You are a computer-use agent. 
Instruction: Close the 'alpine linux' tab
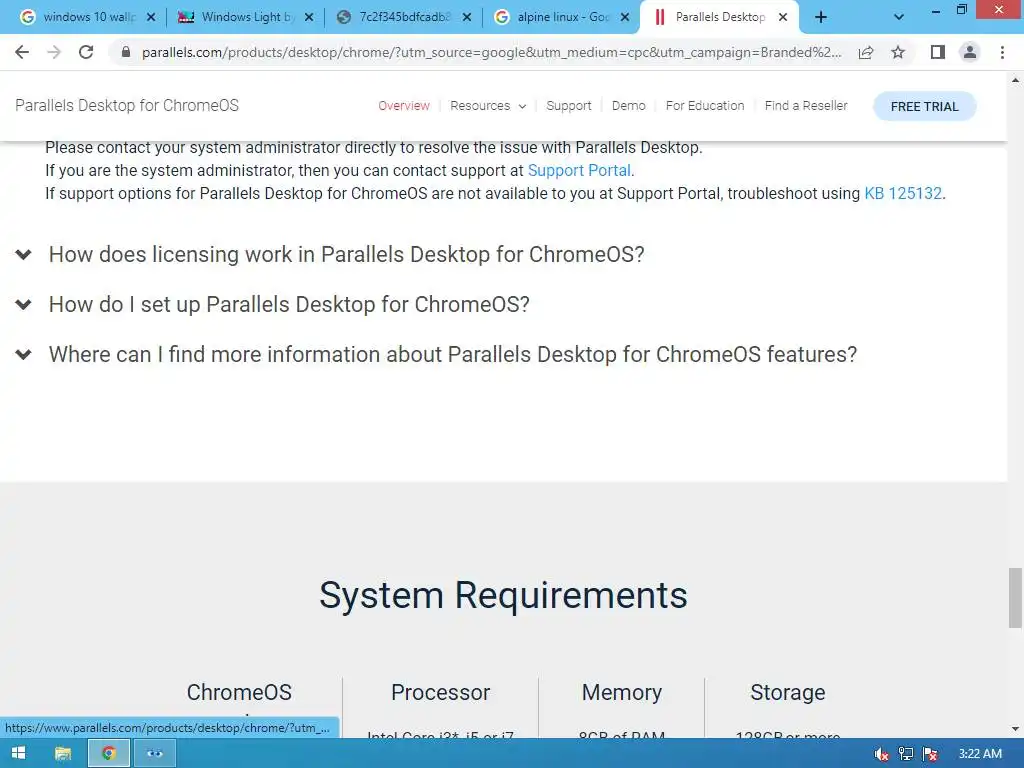tap(625, 17)
